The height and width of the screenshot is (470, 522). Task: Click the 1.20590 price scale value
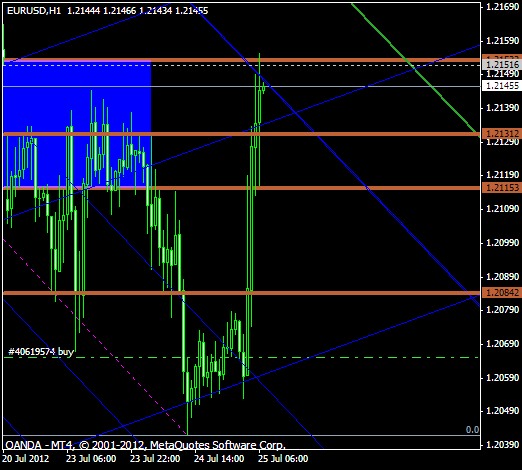[x=502, y=378]
